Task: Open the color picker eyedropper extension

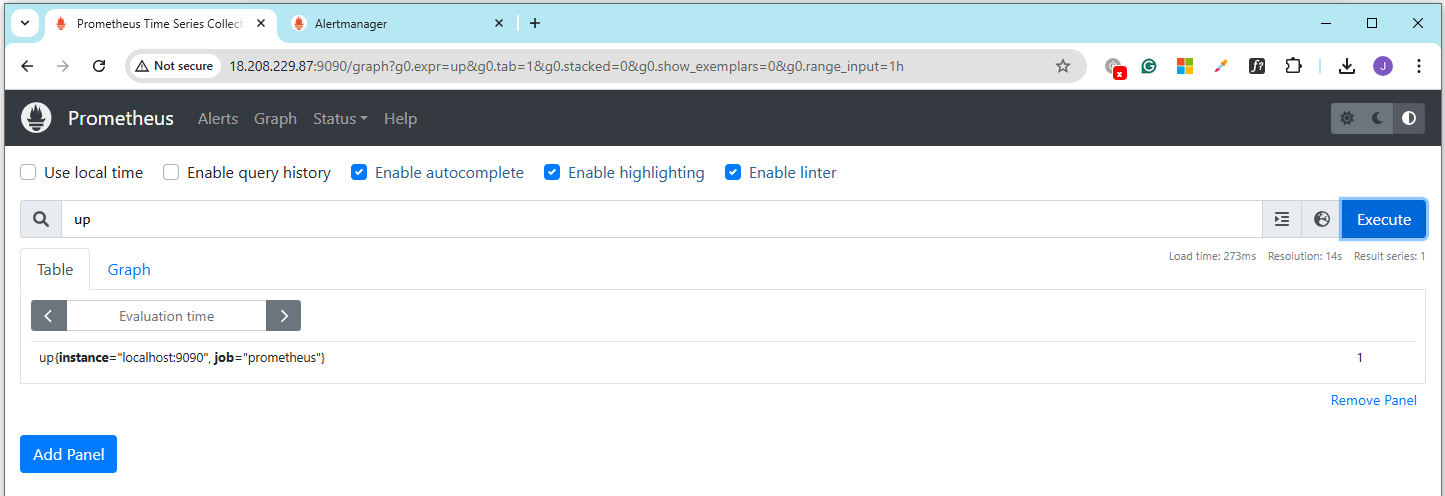Action: (x=1221, y=66)
